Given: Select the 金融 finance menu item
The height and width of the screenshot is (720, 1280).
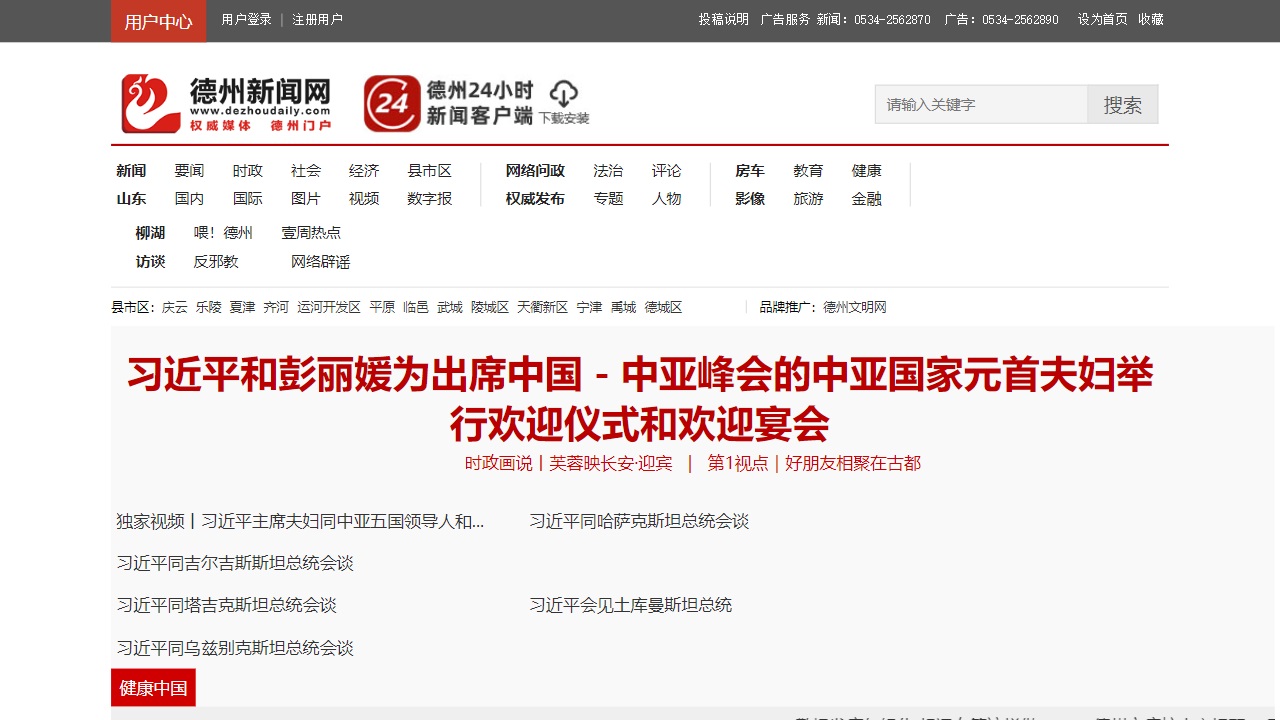Looking at the screenshot, I should tap(867, 199).
